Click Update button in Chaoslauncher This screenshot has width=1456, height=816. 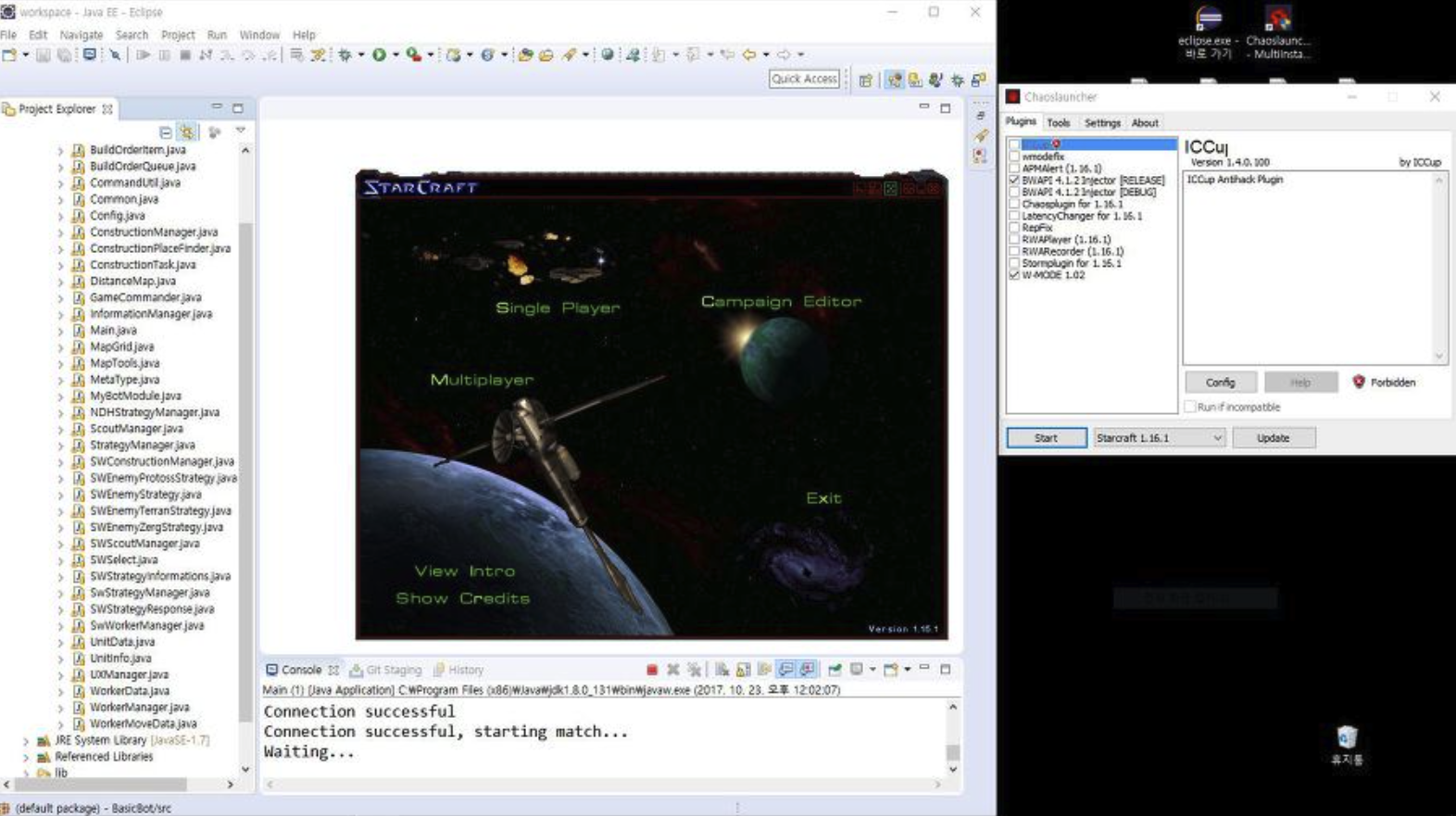pos(1273,438)
